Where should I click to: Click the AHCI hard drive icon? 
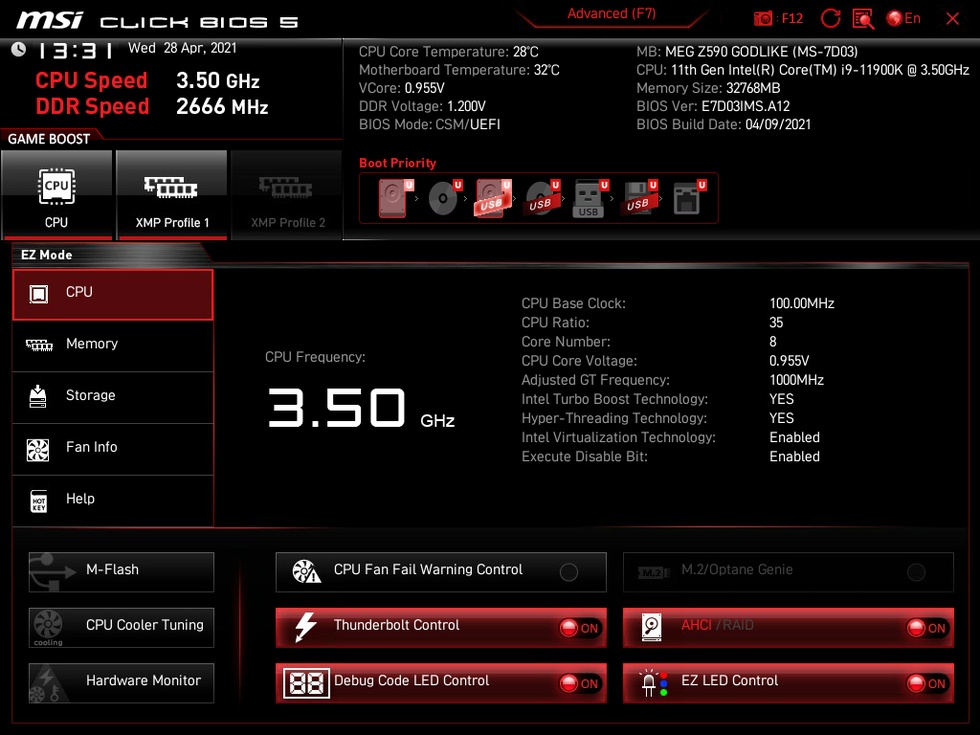[x=652, y=627]
